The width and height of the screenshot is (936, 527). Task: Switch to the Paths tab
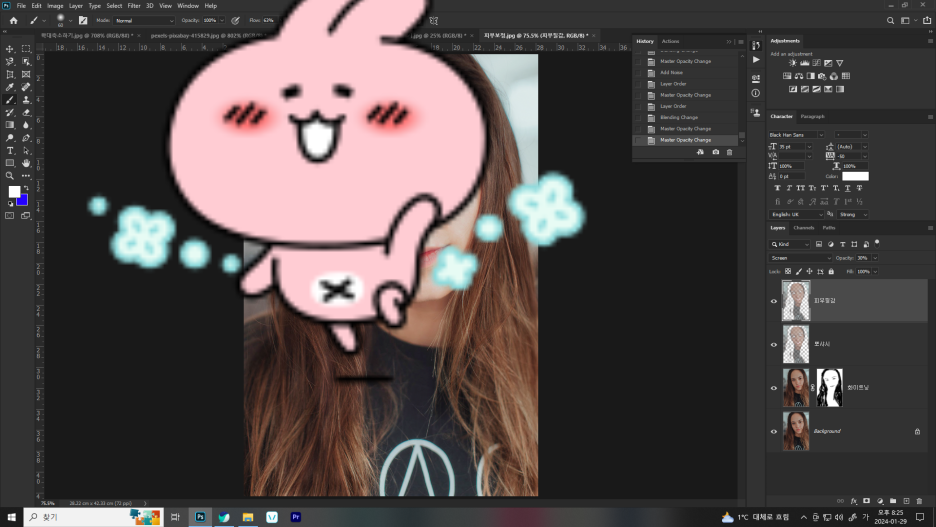tap(829, 228)
